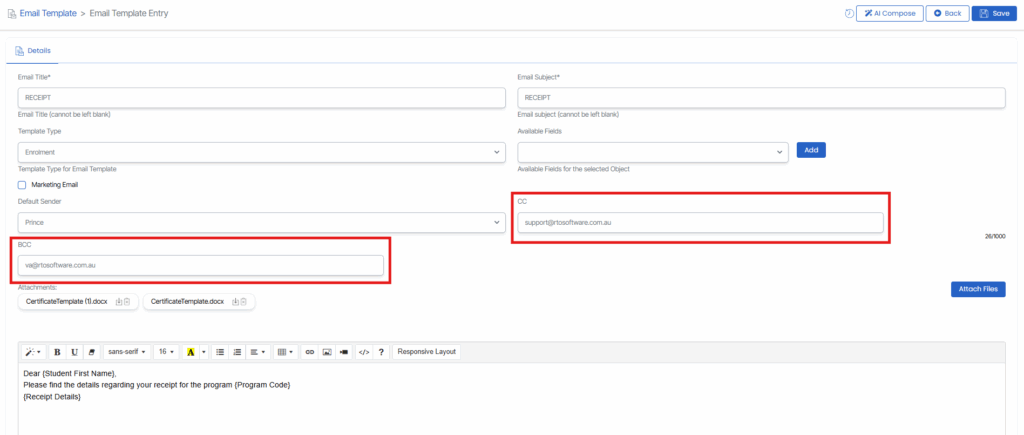Enable the Marketing Email checkbox

click(x=22, y=184)
